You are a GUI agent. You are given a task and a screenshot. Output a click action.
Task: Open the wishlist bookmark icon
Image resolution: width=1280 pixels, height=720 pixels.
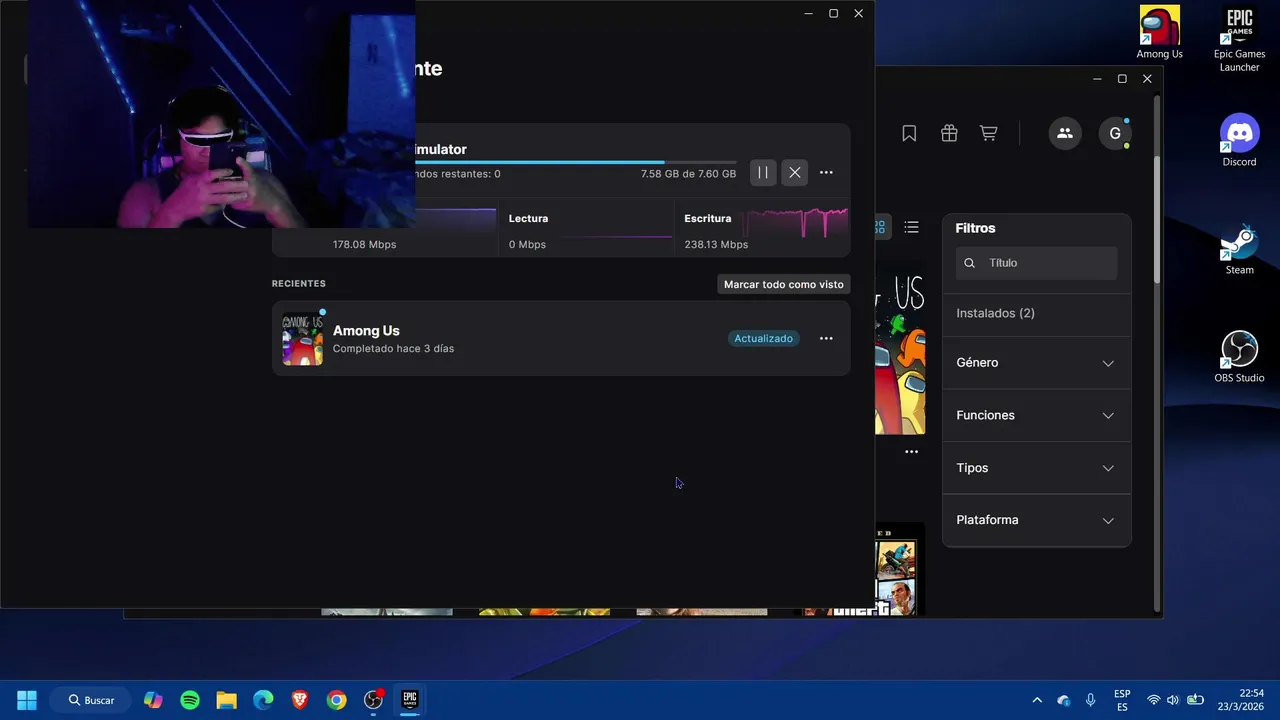pos(909,133)
